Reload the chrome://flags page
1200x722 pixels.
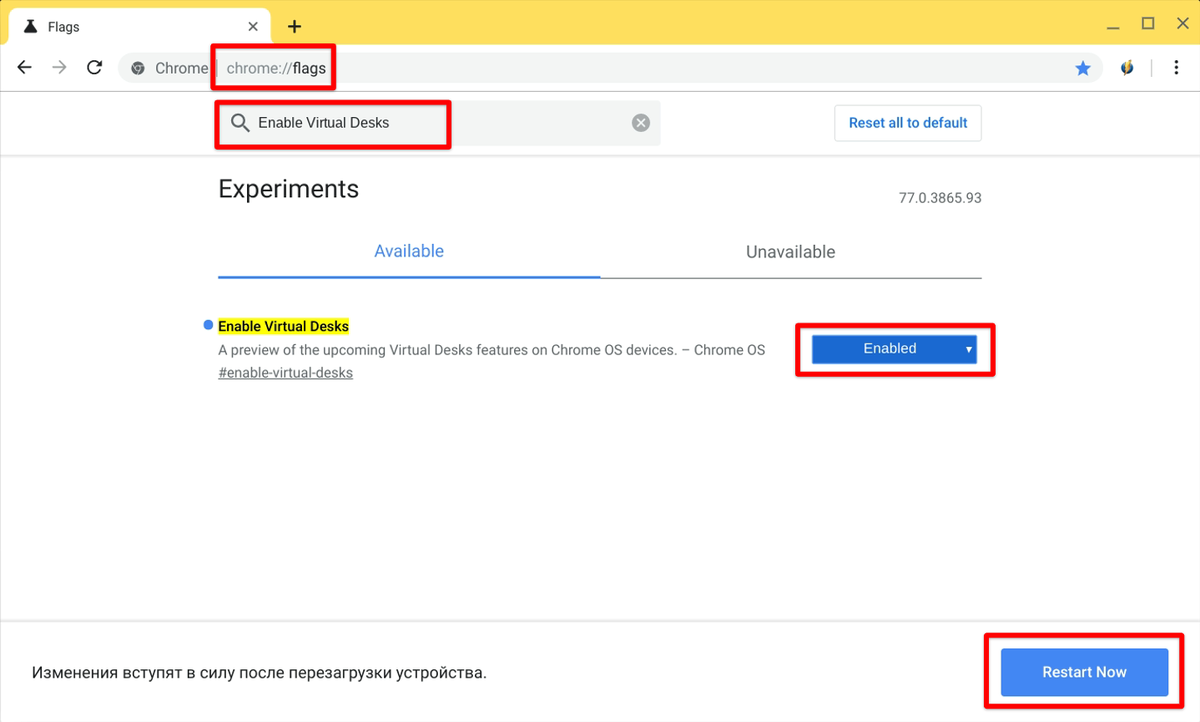click(x=94, y=68)
